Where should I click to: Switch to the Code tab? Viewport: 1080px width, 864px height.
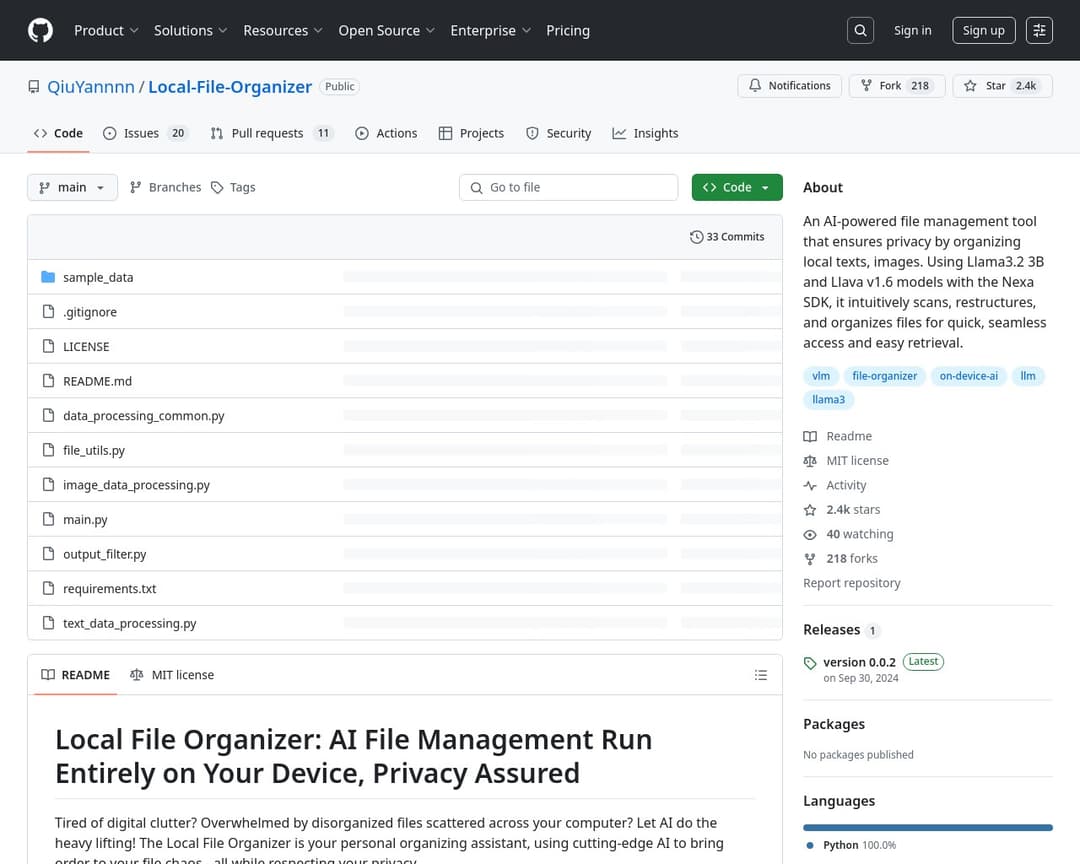(x=59, y=133)
